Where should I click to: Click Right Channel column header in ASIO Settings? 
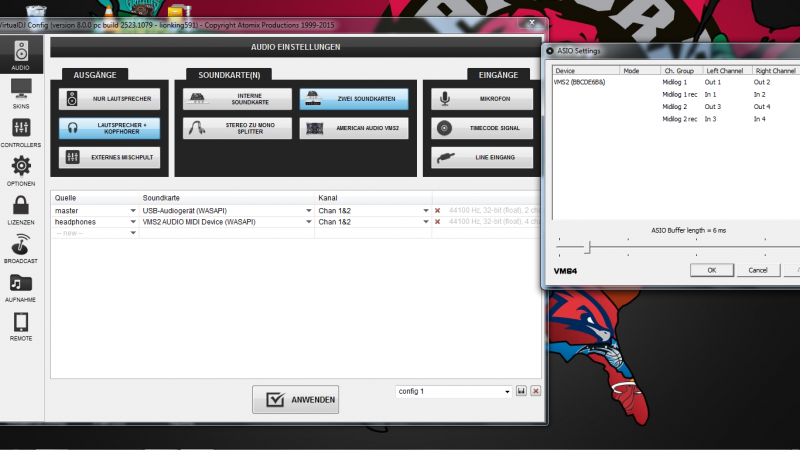(776, 71)
